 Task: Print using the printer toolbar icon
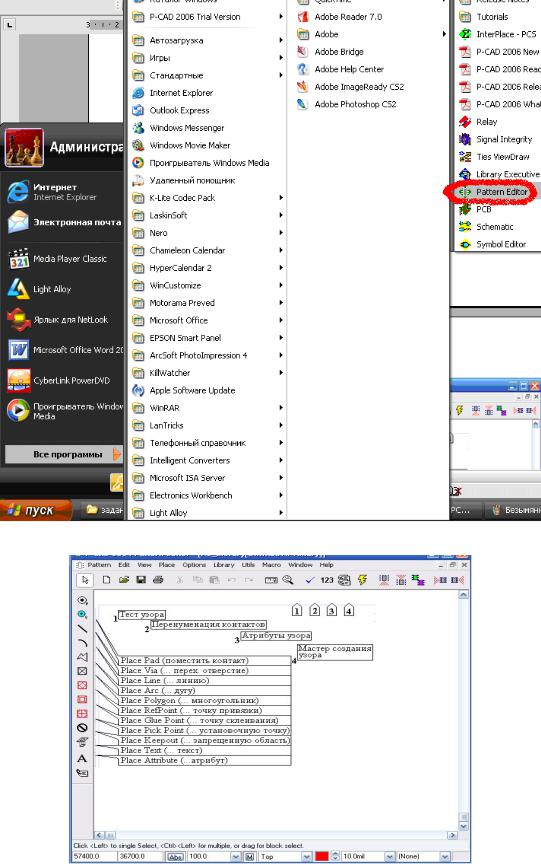(159, 580)
